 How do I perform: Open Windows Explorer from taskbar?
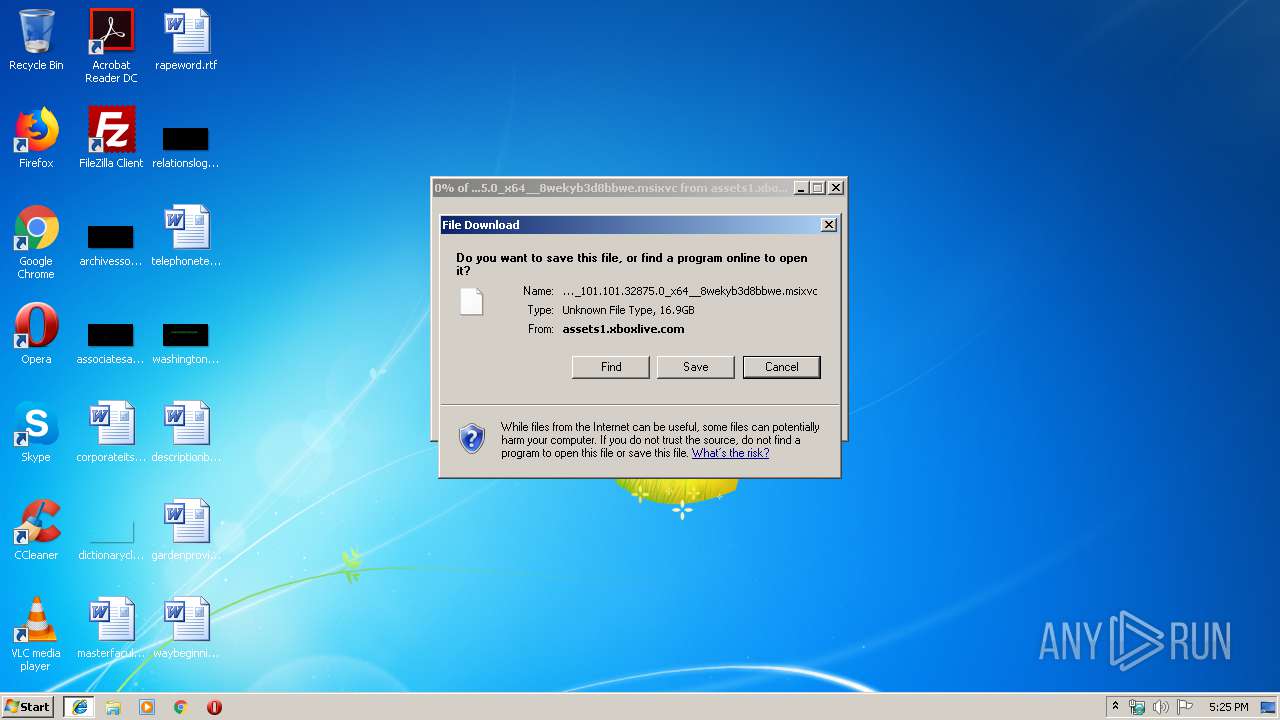(x=113, y=707)
